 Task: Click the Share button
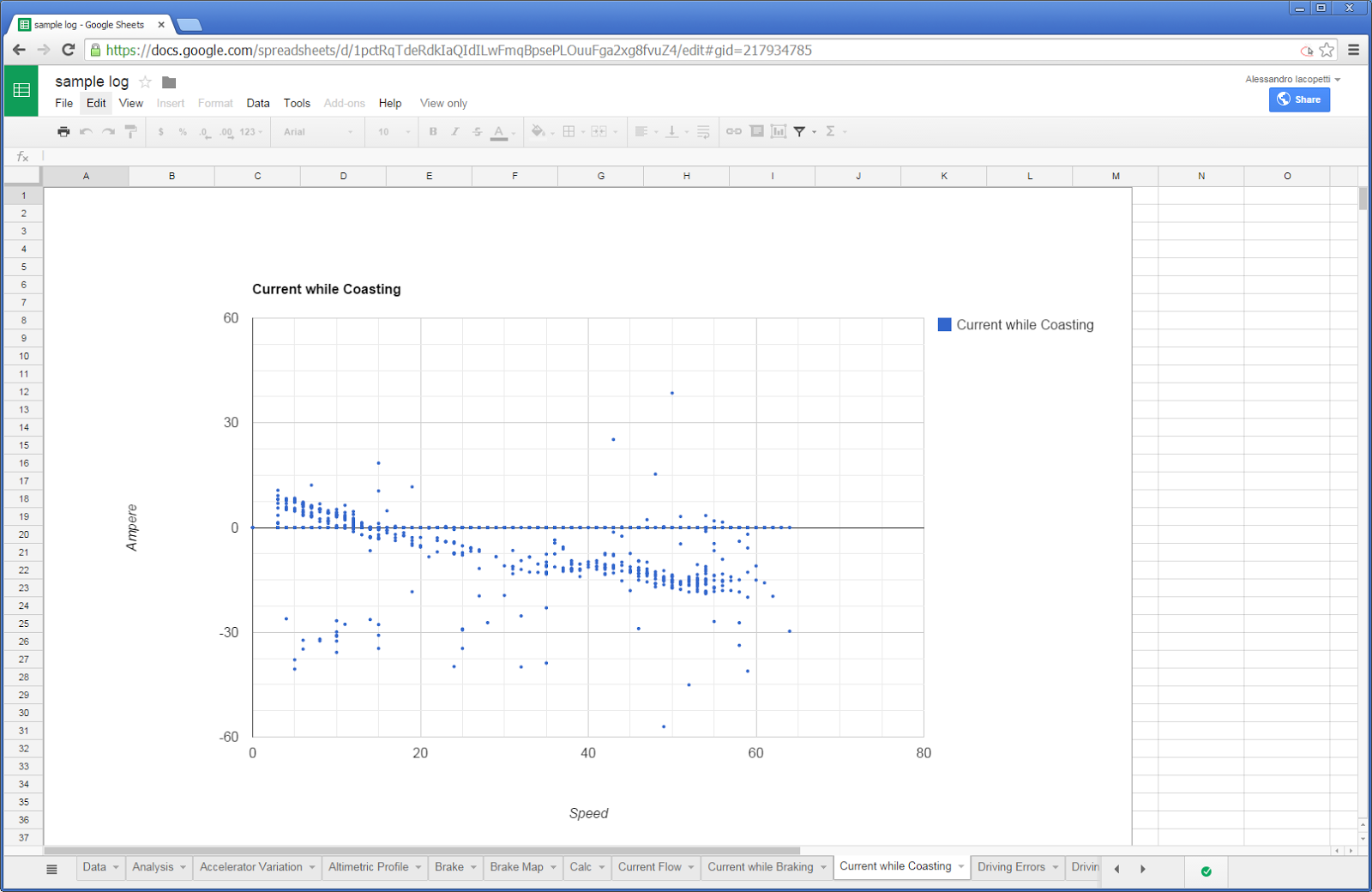(1299, 99)
